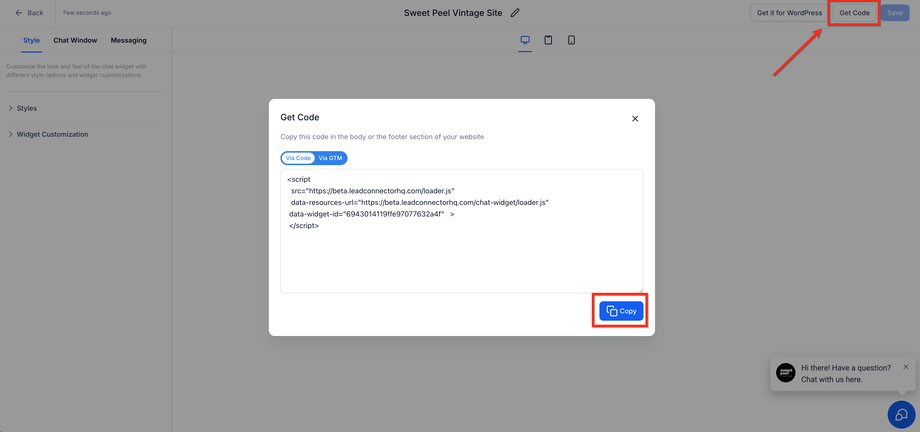Screen dimensions: 920x432
Task: Click inside the embed code text area
Action: (x=461, y=255)
